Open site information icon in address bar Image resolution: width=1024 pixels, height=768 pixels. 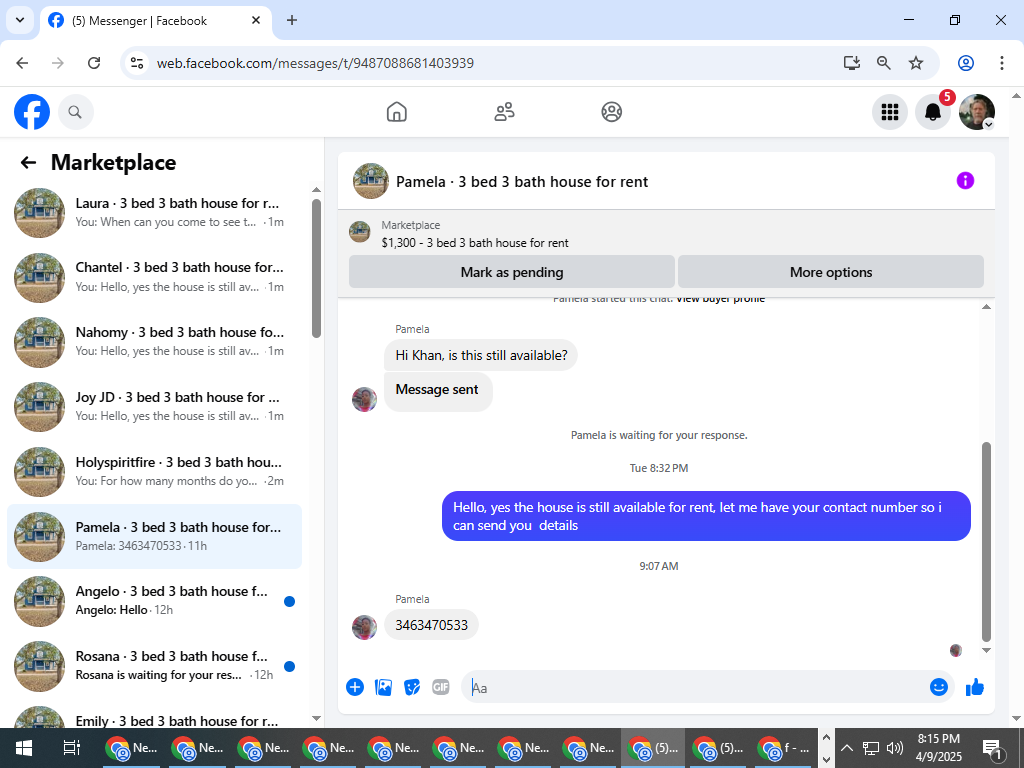tap(137, 63)
